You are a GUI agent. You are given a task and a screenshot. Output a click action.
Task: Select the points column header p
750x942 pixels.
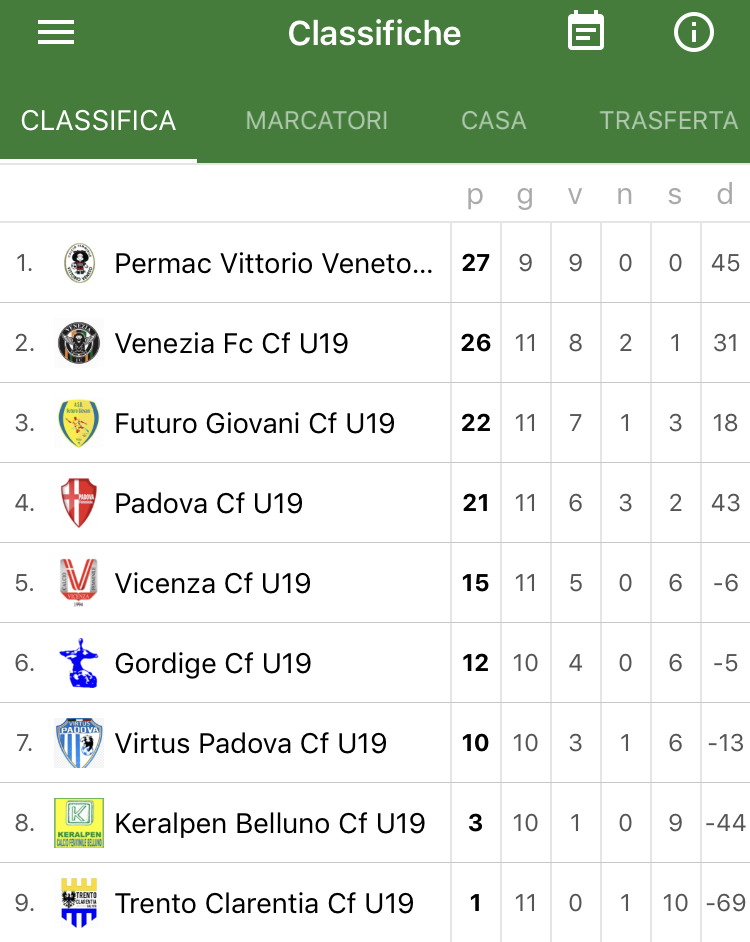click(475, 195)
